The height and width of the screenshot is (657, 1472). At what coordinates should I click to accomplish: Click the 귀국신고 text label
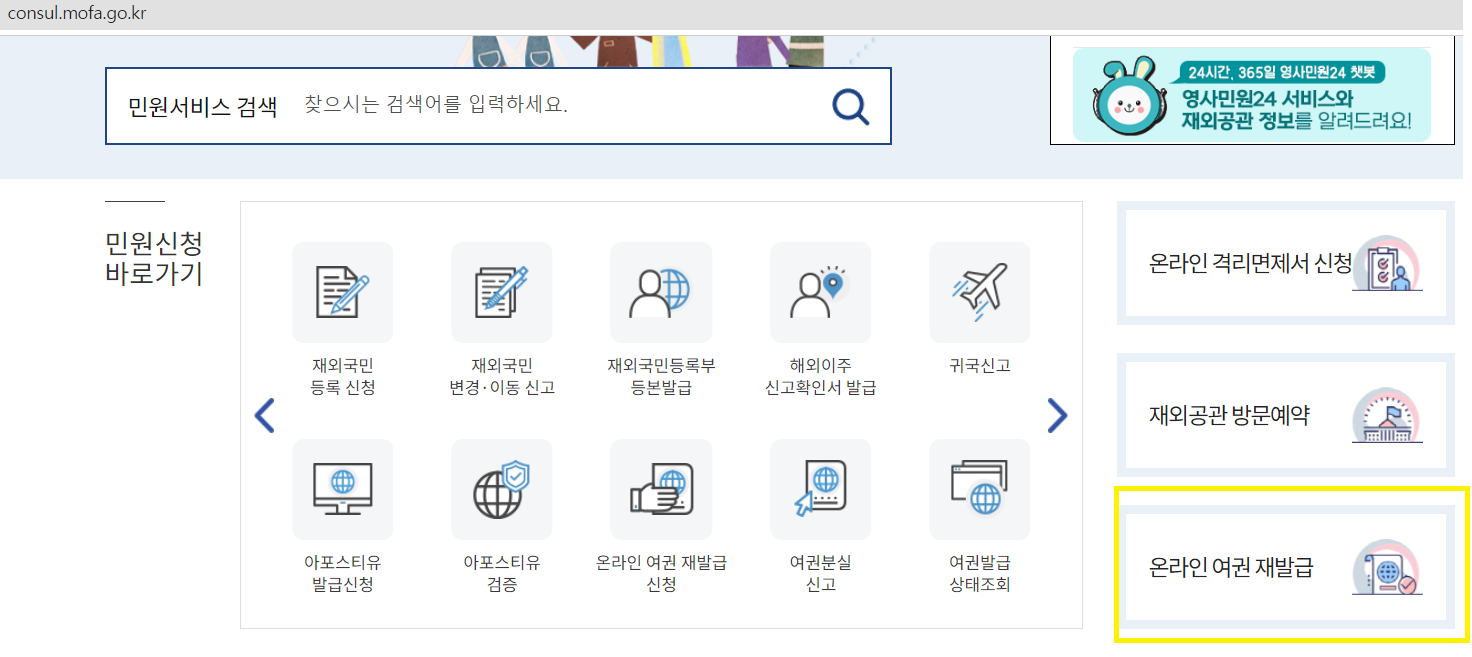tap(980, 366)
